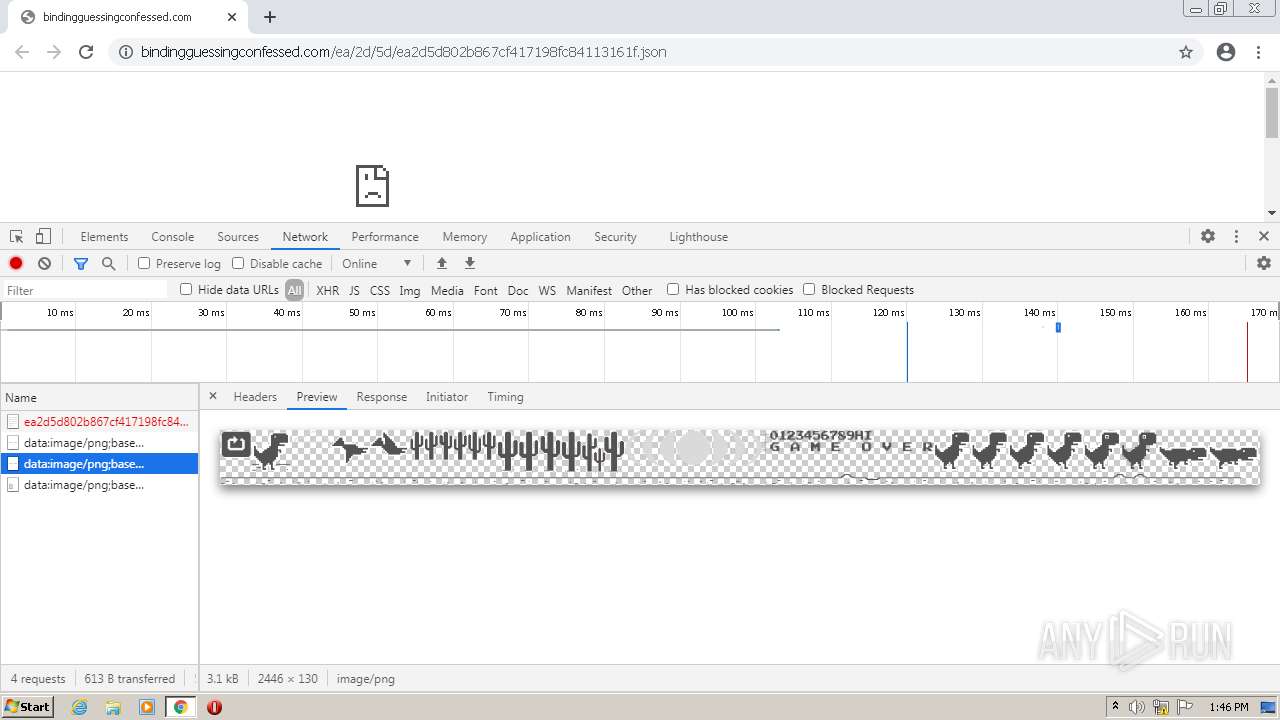This screenshot has width=1280, height=720.
Task: Open the taskbar file explorer folder
Action: coord(113,707)
